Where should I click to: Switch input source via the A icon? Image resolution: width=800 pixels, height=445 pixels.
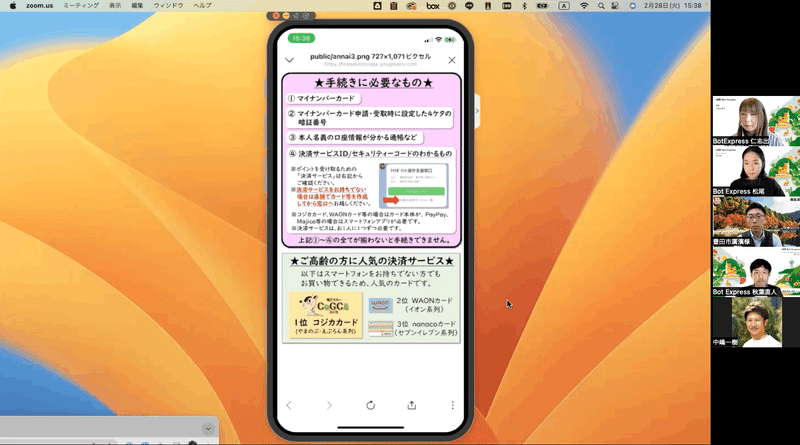pos(564,6)
